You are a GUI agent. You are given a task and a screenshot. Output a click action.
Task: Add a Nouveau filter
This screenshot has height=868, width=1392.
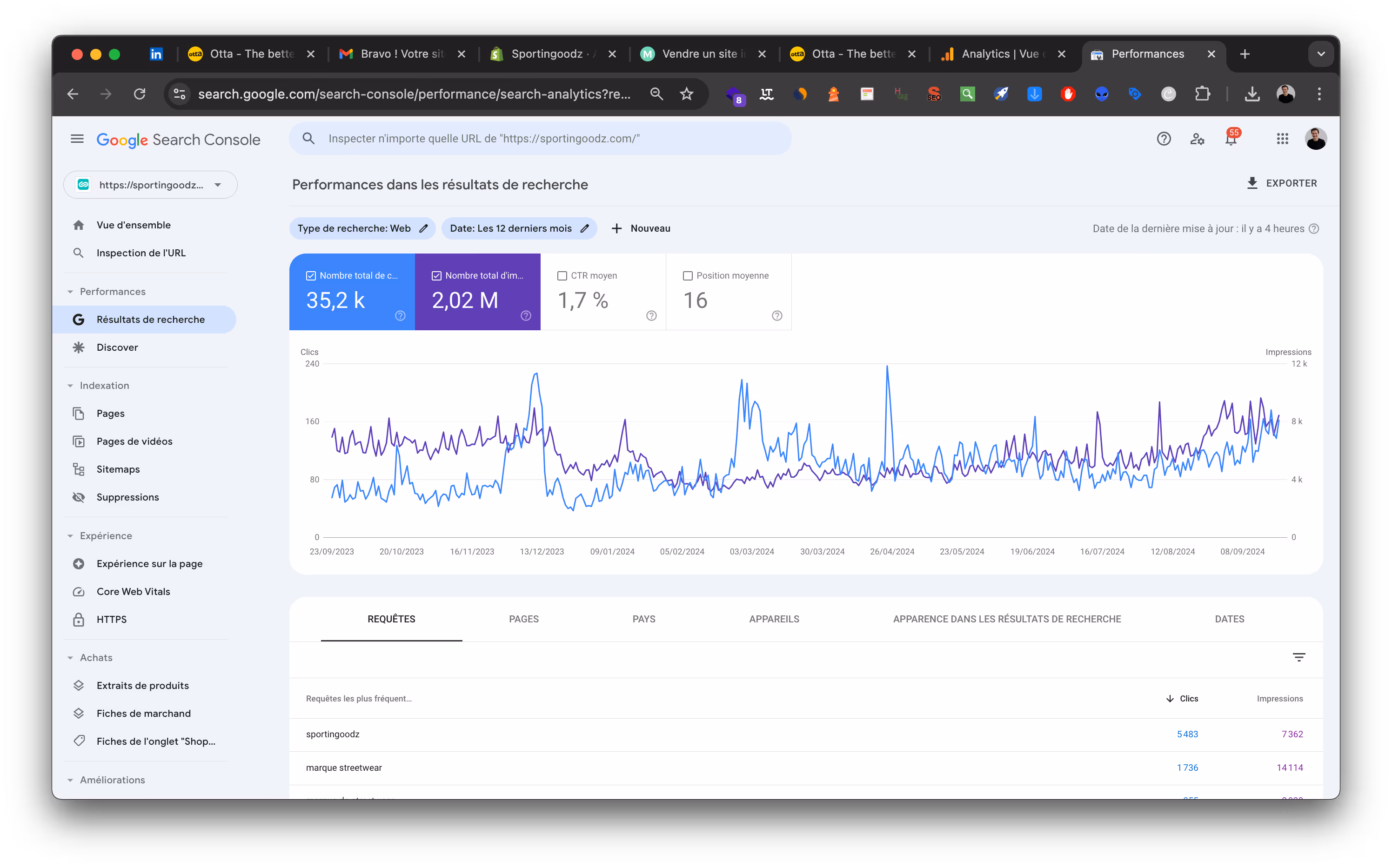tap(641, 228)
